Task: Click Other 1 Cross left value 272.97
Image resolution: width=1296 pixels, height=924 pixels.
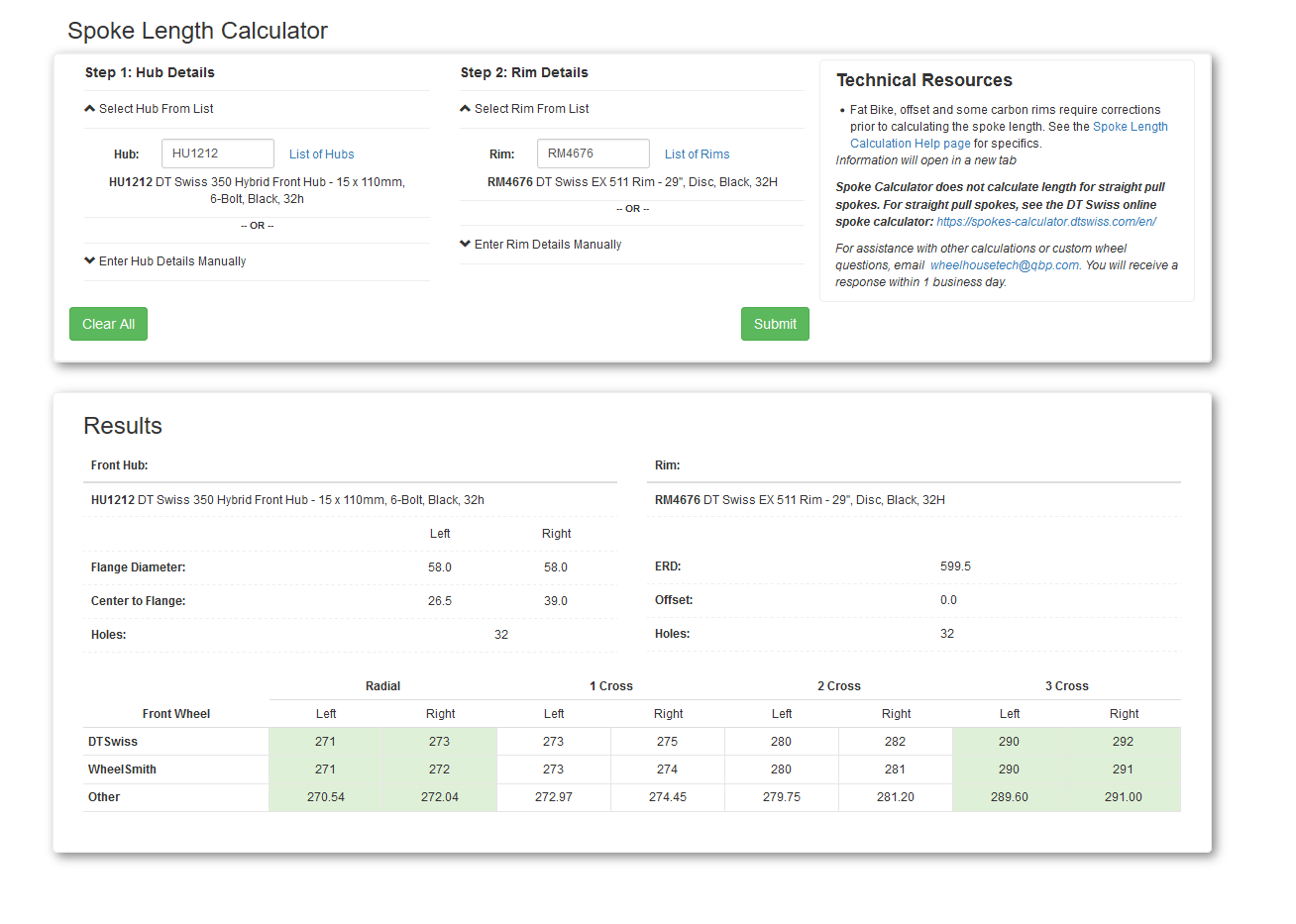Action: pyautogui.click(x=554, y=797)
